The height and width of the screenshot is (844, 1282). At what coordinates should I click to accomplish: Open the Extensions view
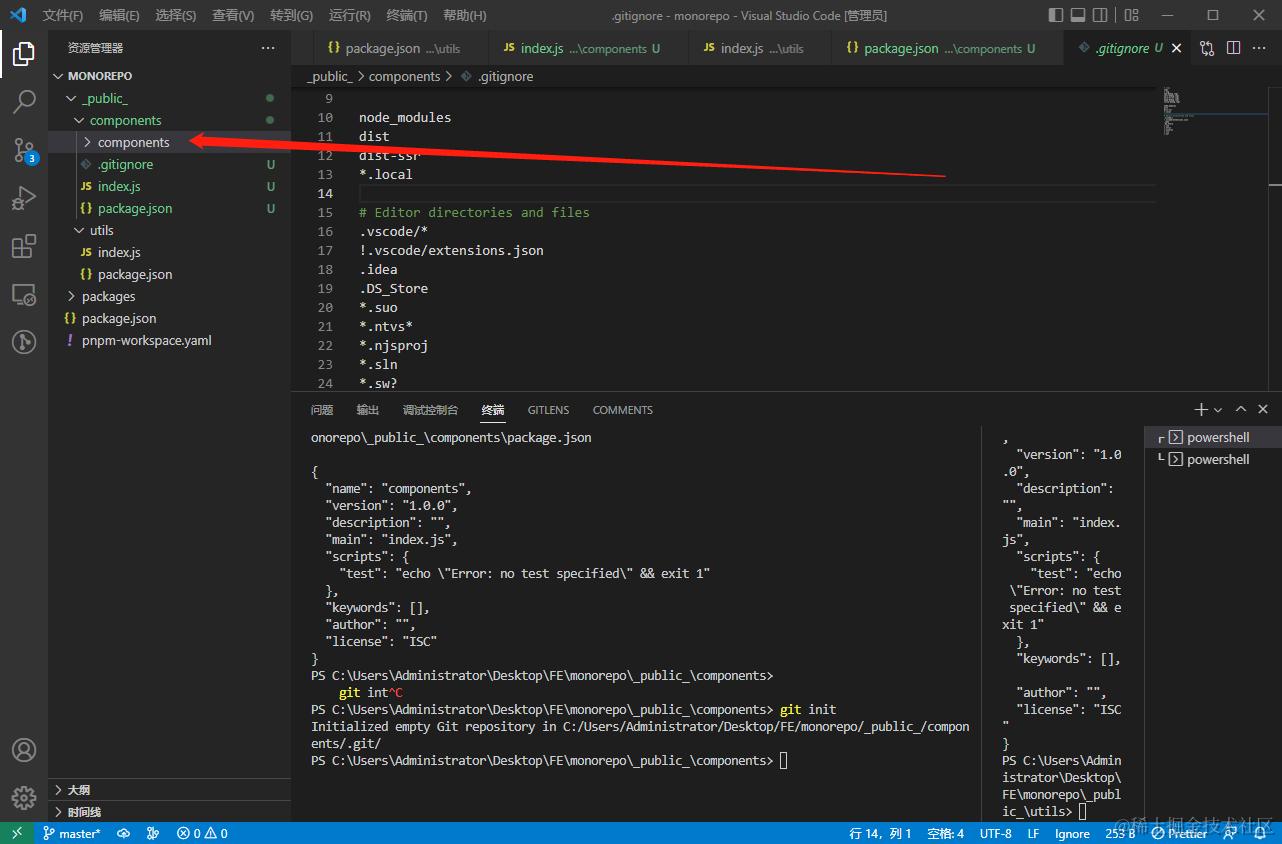[24, 246]
